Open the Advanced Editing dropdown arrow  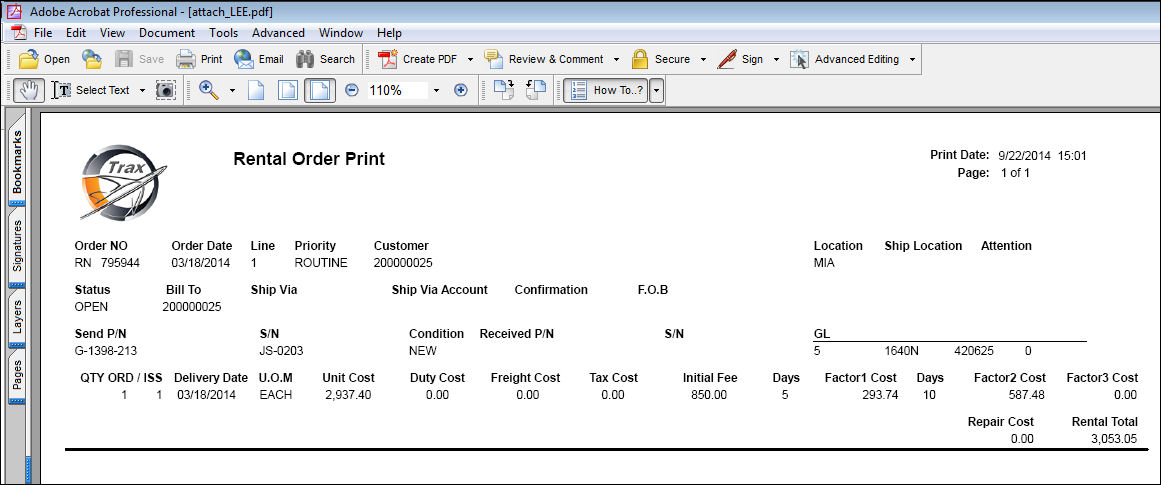click(x=912, y=59)
